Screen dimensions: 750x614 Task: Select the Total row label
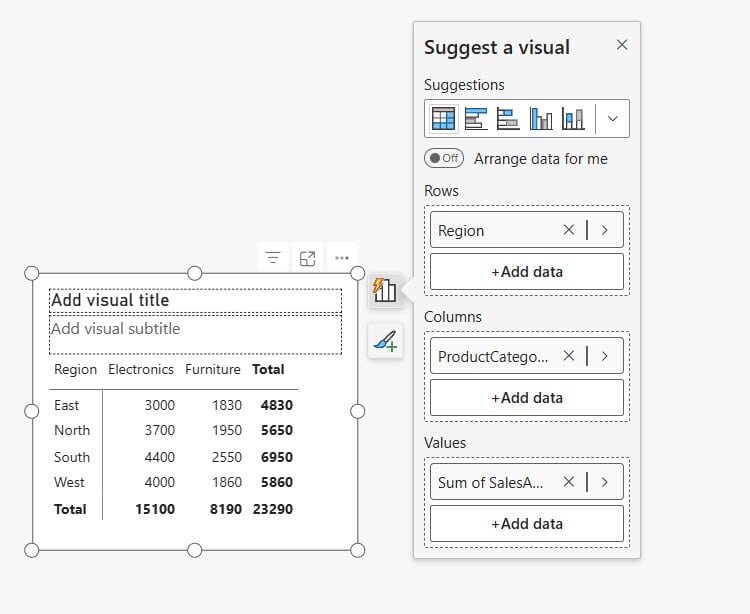tap(70, 509)
